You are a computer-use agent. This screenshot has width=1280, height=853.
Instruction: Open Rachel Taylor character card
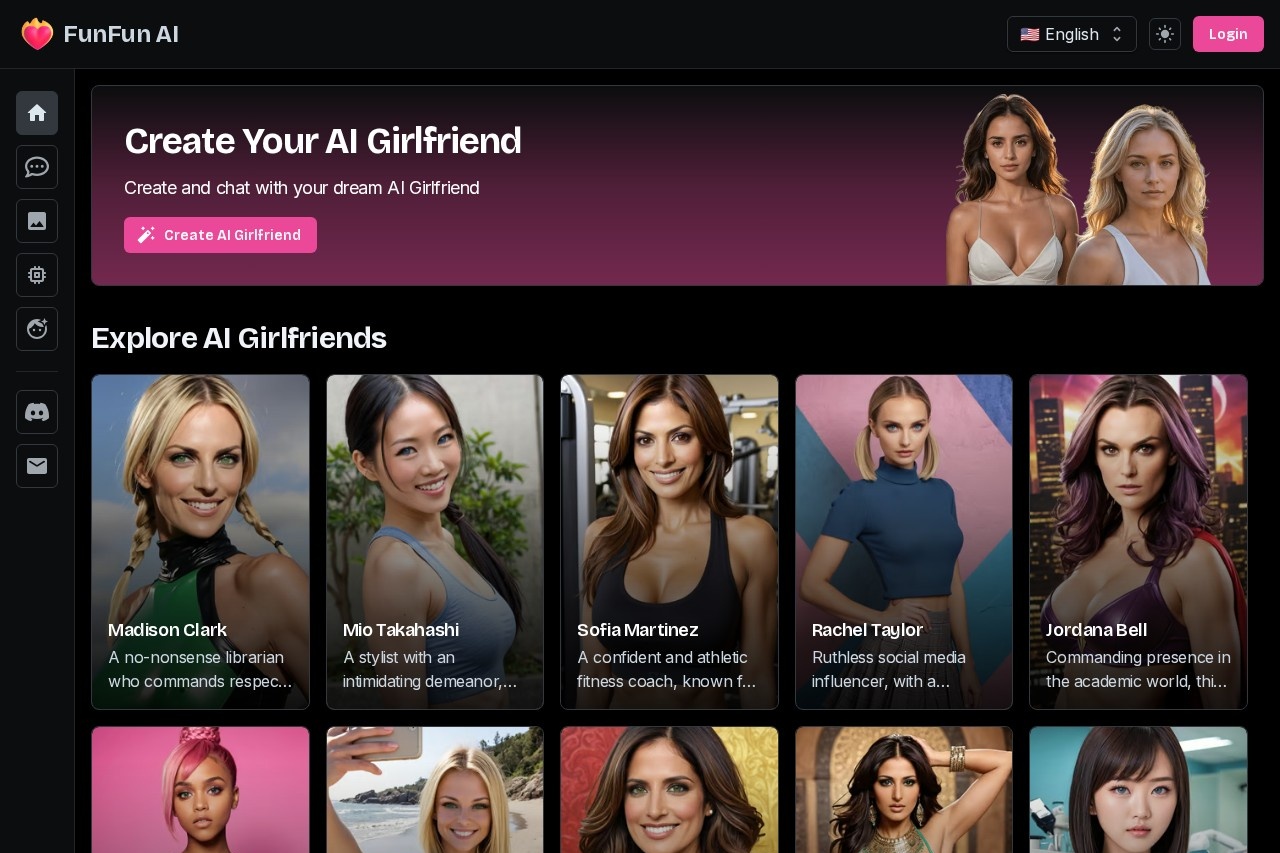tap(904, 542)
